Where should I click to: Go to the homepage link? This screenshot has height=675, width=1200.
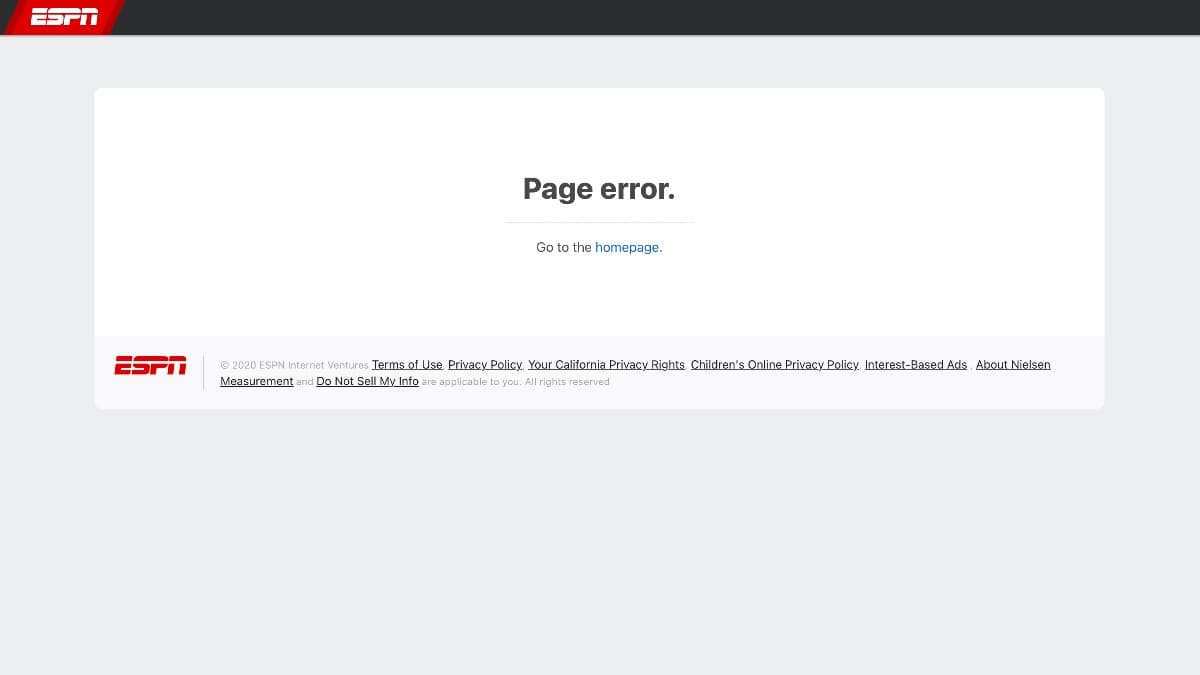[627, 247]
